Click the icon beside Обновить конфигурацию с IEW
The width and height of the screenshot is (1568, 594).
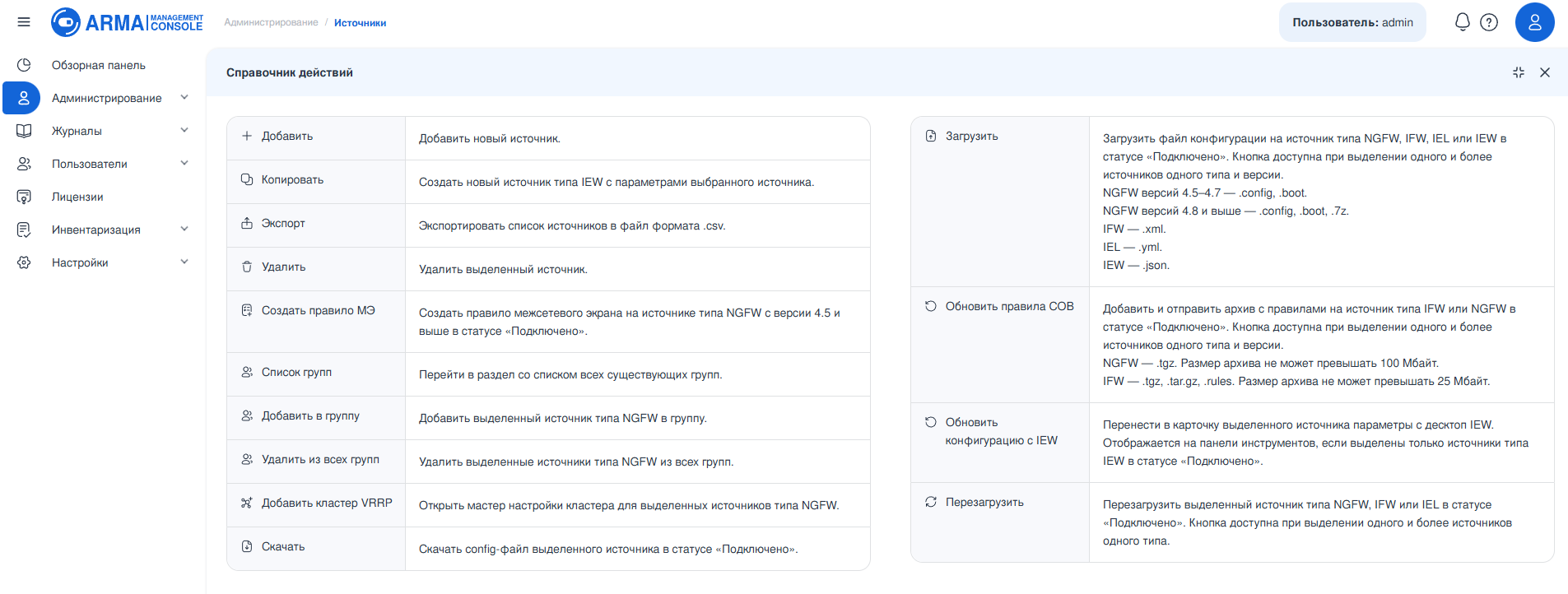(931, 422)
